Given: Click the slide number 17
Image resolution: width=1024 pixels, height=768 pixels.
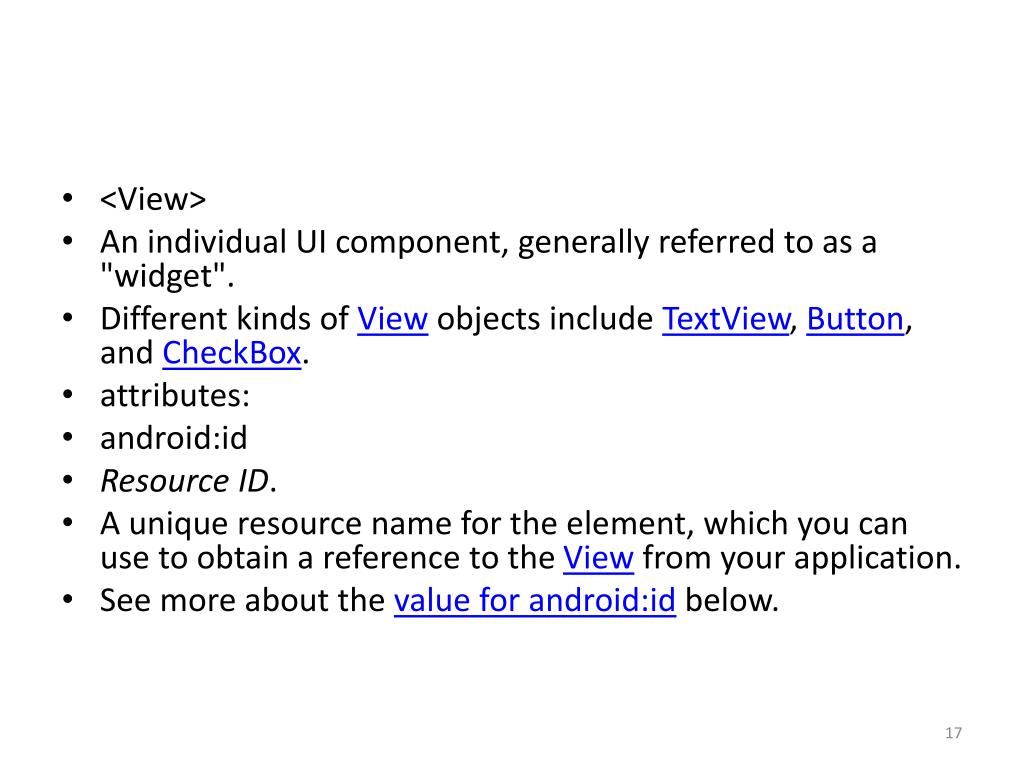Looking at the screenshot, I should [953, 734].
